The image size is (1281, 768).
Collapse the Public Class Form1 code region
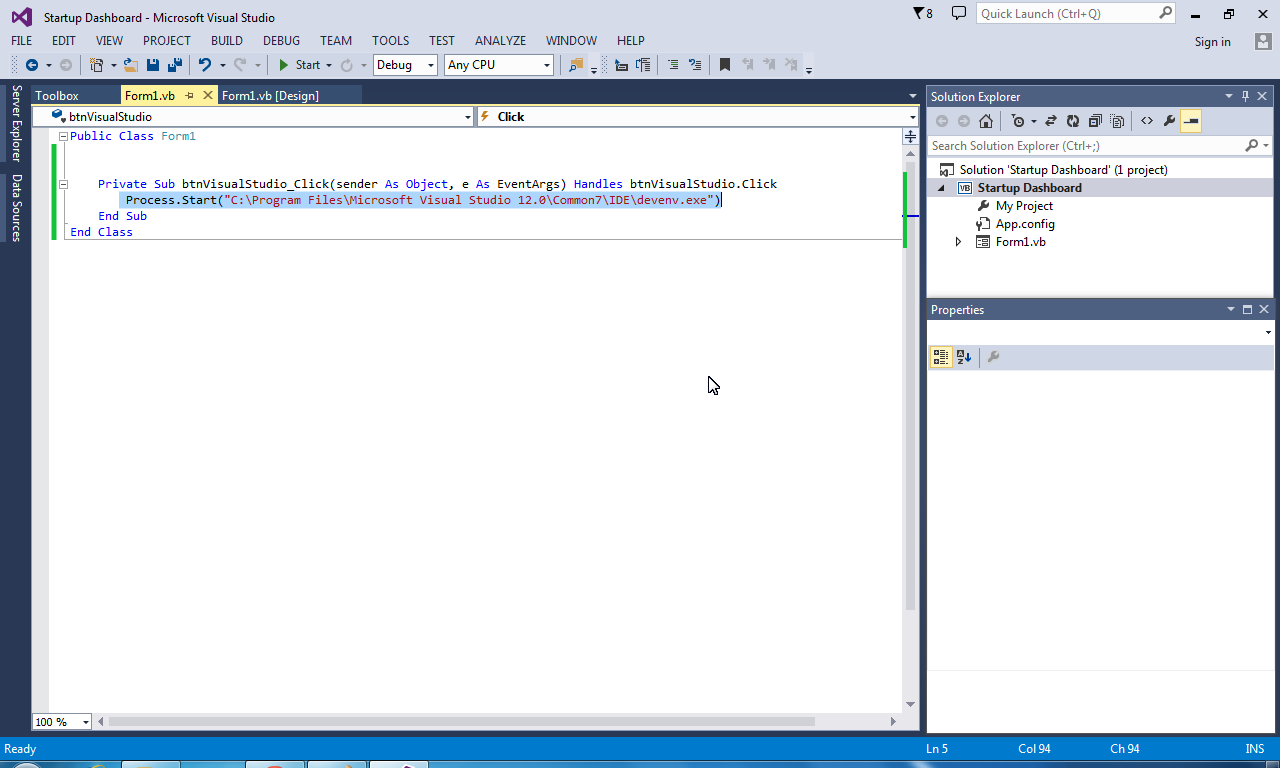[x=62, y=135]
